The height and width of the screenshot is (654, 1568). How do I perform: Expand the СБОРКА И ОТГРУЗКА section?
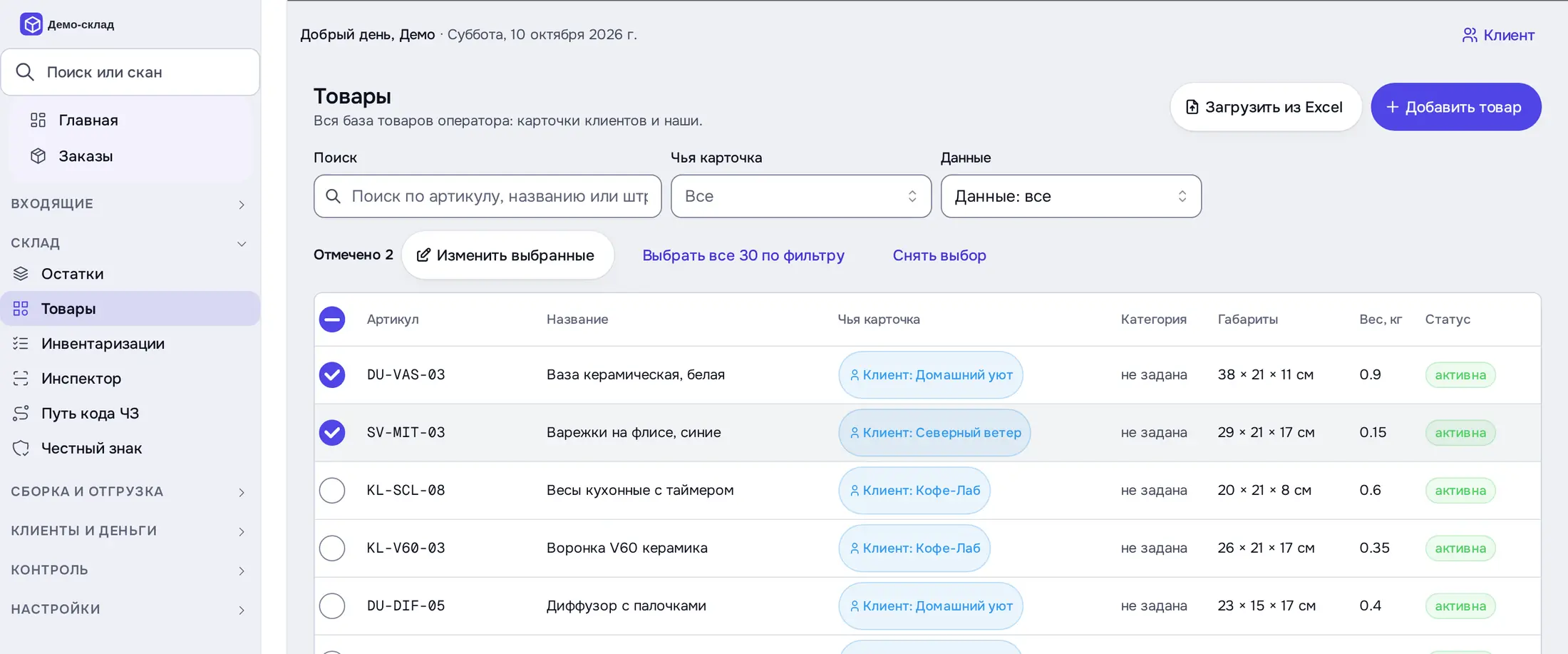point(130,492)
